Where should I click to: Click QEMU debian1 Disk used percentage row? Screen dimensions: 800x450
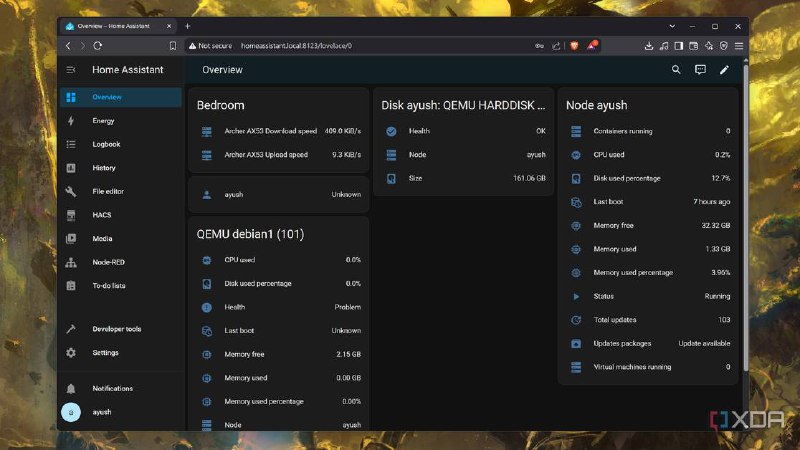pos(279,284)
